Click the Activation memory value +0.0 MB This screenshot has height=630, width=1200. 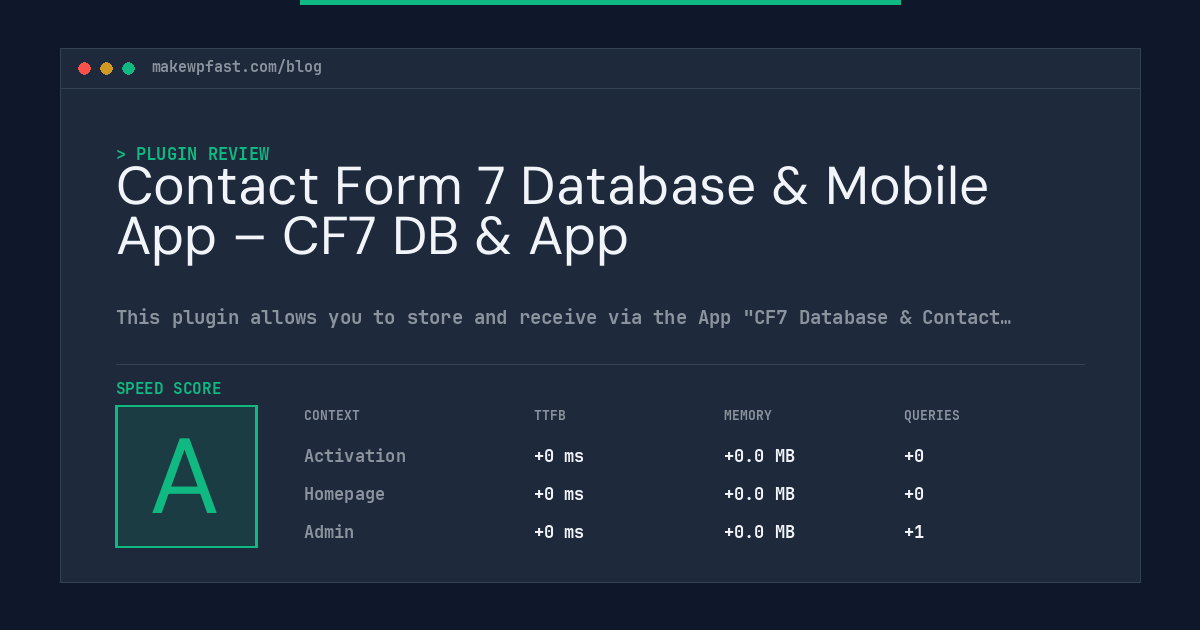759,456
